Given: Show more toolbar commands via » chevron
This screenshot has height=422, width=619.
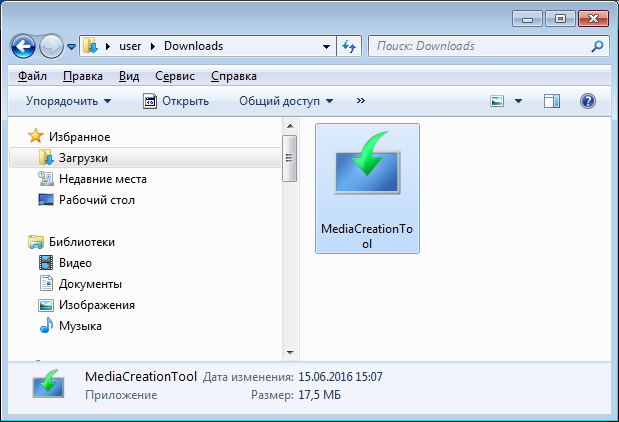Looking at the screenshot, I should pos(360,101).
